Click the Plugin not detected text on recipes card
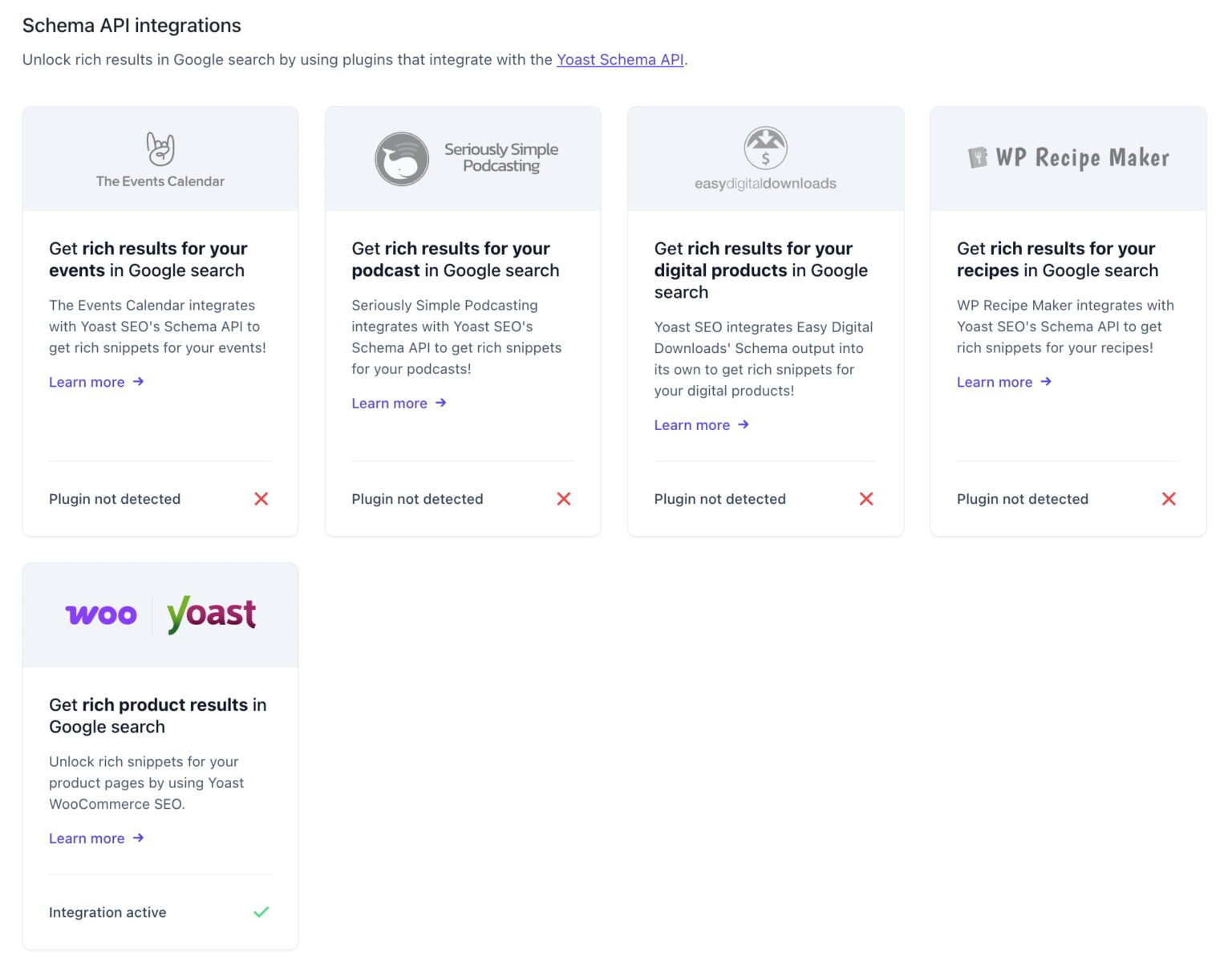Screen dimensions: 1232x966 (x=1022, y=499)
